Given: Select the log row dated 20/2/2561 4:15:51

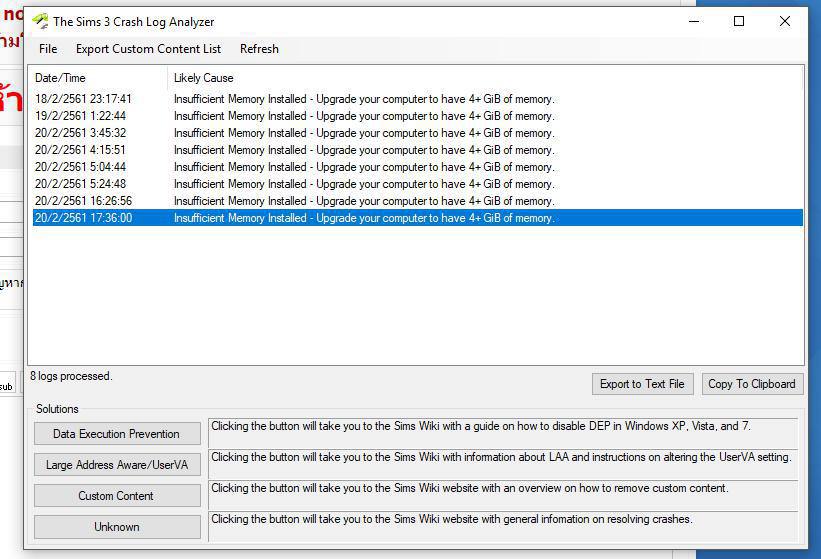Looking at the screenshot, I should pos(417,150).
